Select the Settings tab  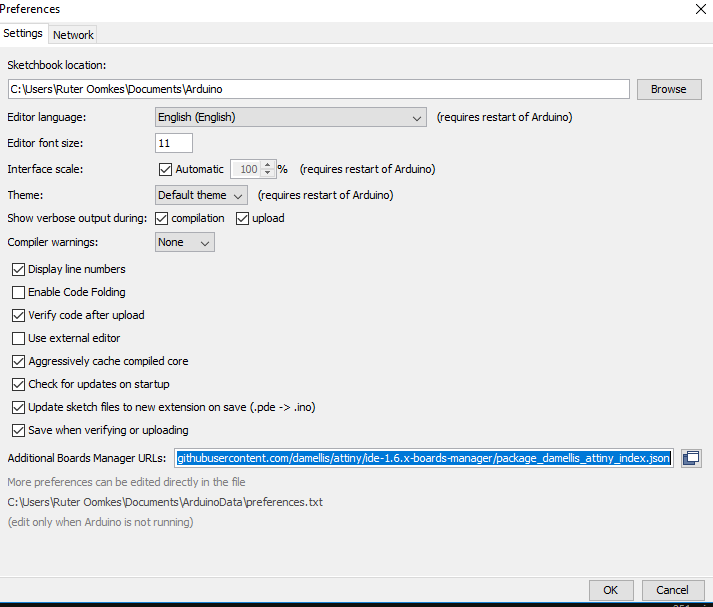[23, 33]
